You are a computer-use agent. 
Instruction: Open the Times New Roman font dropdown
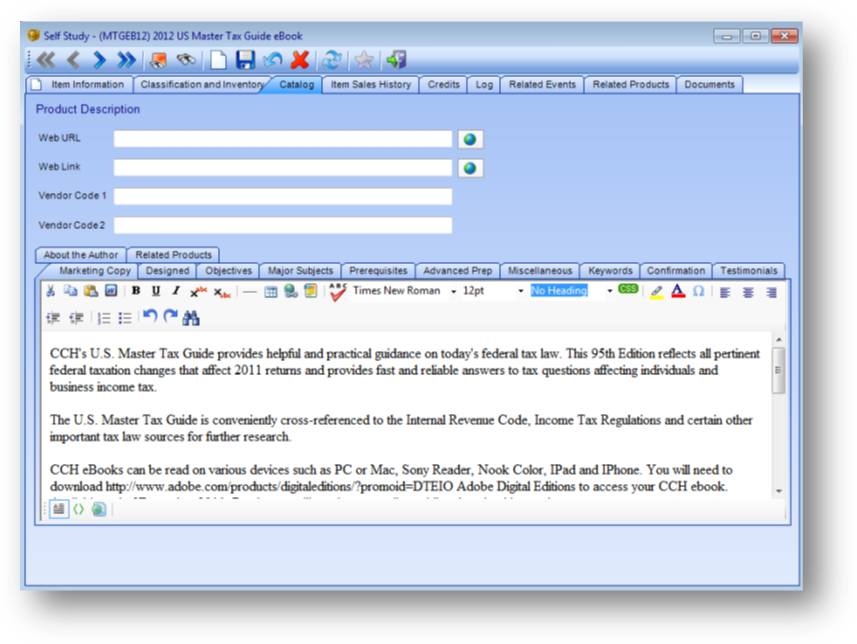[453, 291]
